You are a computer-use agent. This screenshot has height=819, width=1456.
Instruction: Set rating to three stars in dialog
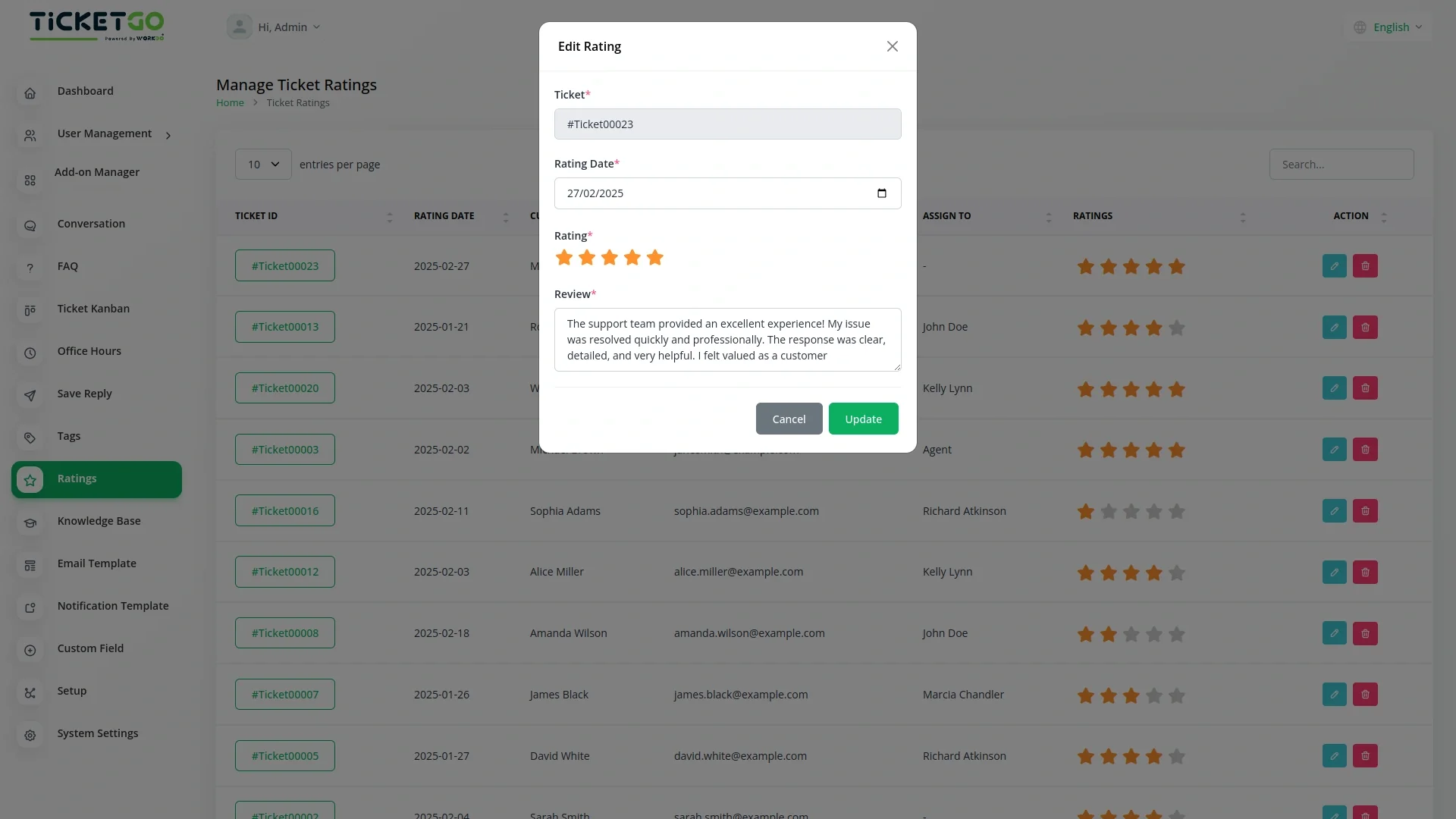point(610,258)
